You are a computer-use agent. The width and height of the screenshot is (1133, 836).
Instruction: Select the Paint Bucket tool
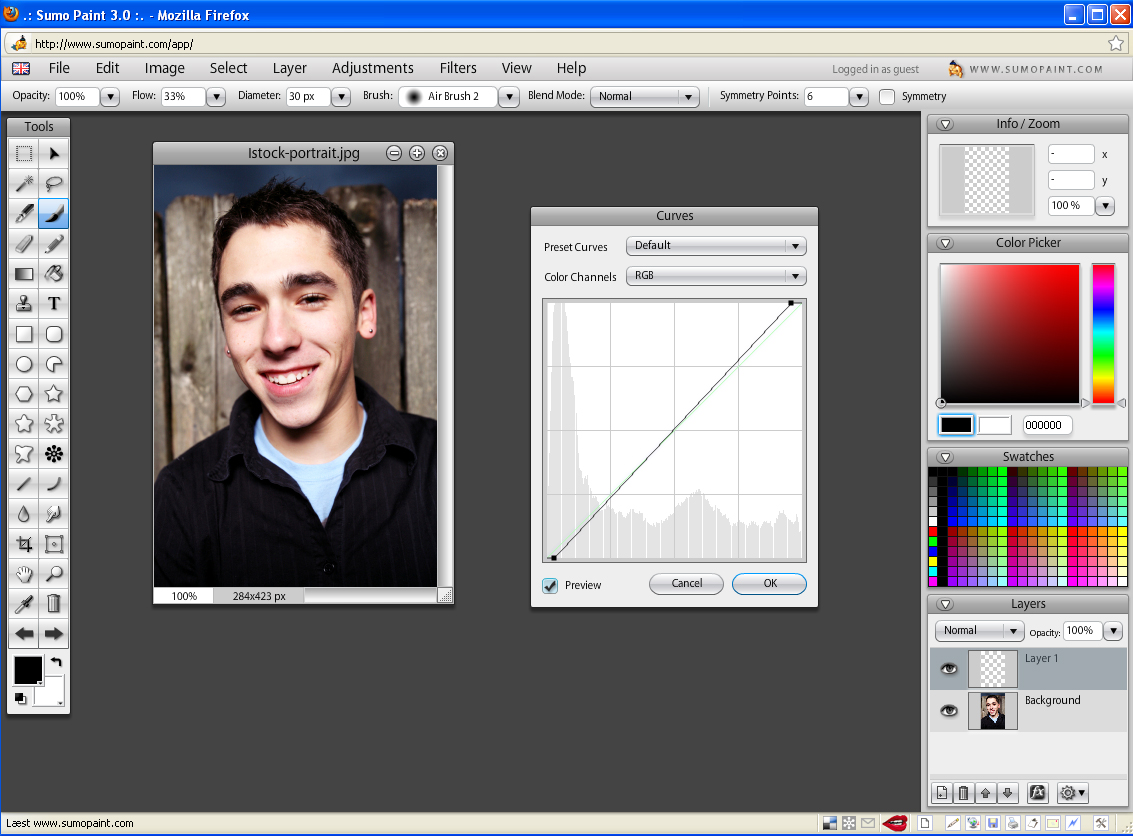click(x=54, y=274)
